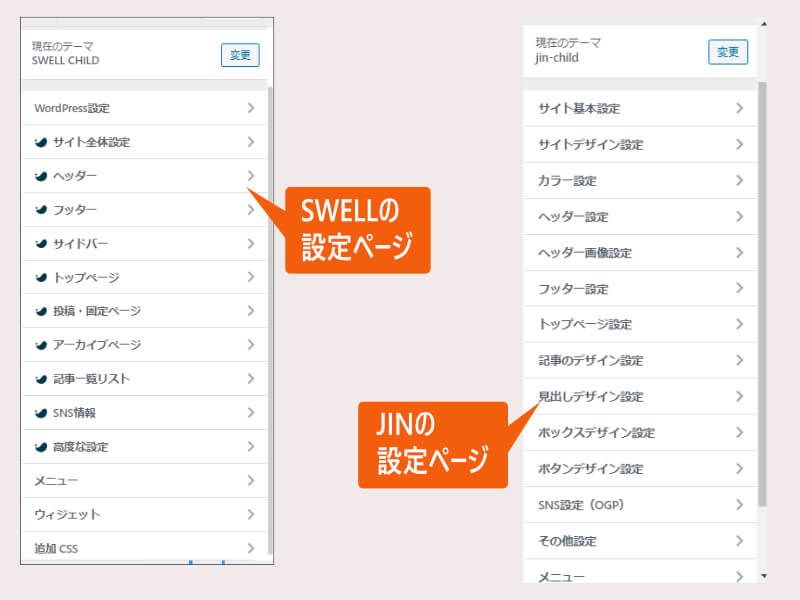Viewport: 800px width, 600px height.
Task: Open サイドバー section in SWELL panel
Action: 145,244
